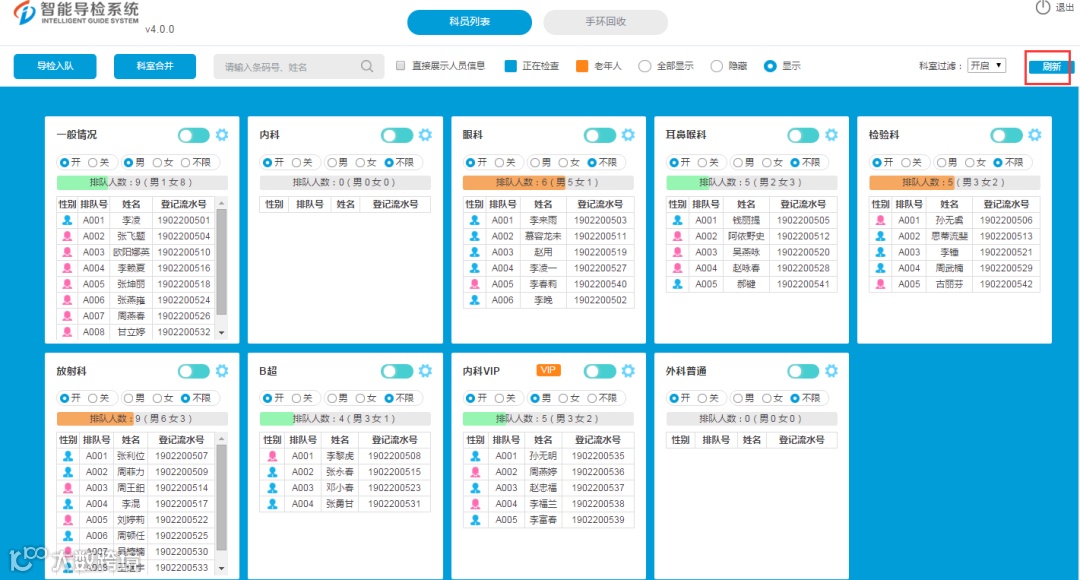
Task: Open settings gear for 外科普通 department
Action: coord(831,371)
